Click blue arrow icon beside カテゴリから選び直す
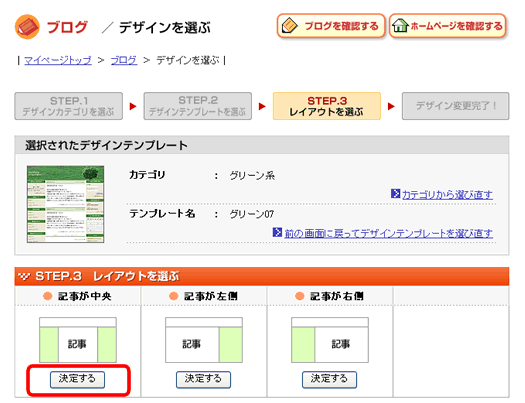Image resolution: width=525 pixels, height=403 pixels. 395,193
